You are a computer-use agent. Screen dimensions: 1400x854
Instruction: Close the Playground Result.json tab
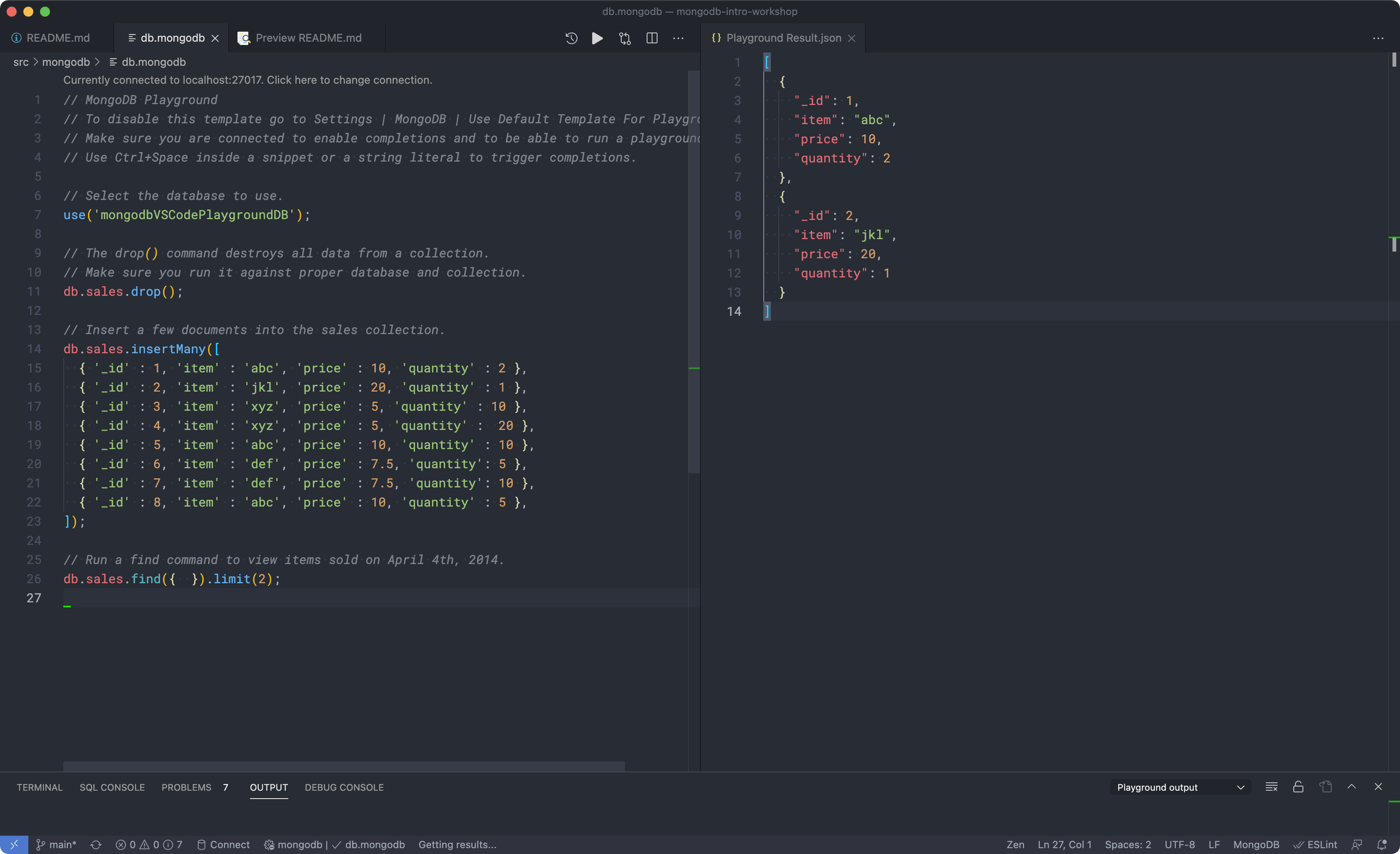tap(851, 38)
